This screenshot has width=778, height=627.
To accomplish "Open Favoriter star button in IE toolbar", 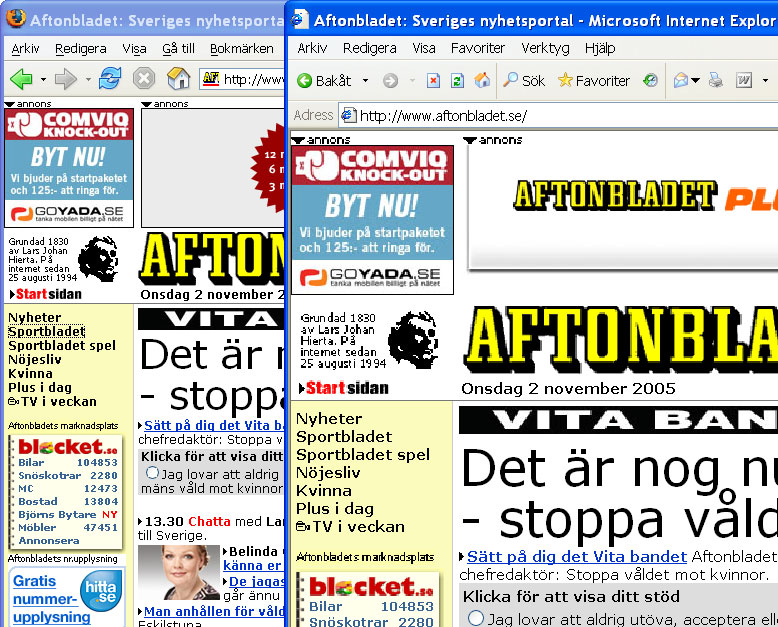I will click(x=593, y=80).
